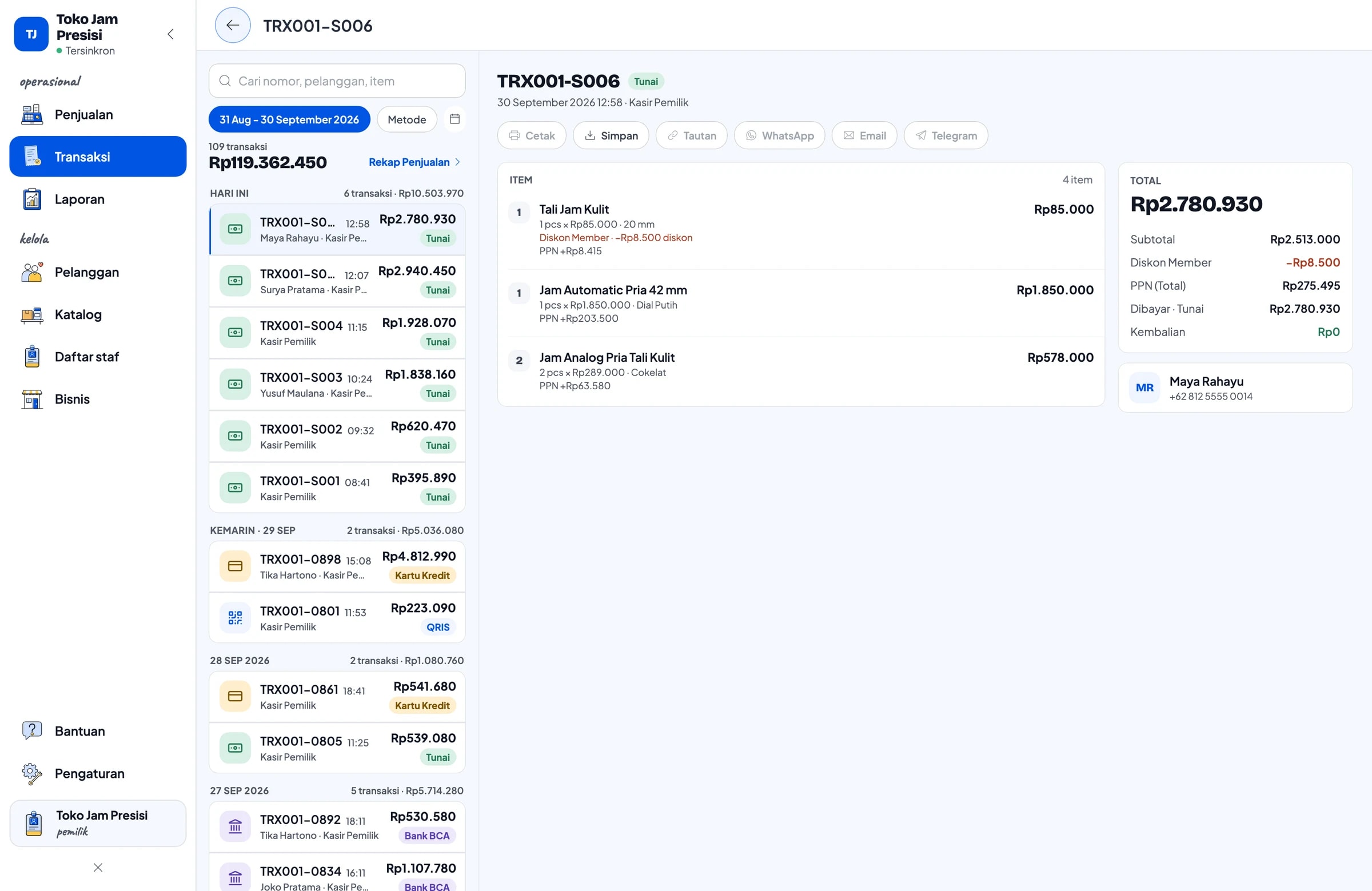Click the Daftar staf icon
This screenshot has width=1372, height=891.
point(32,357)
